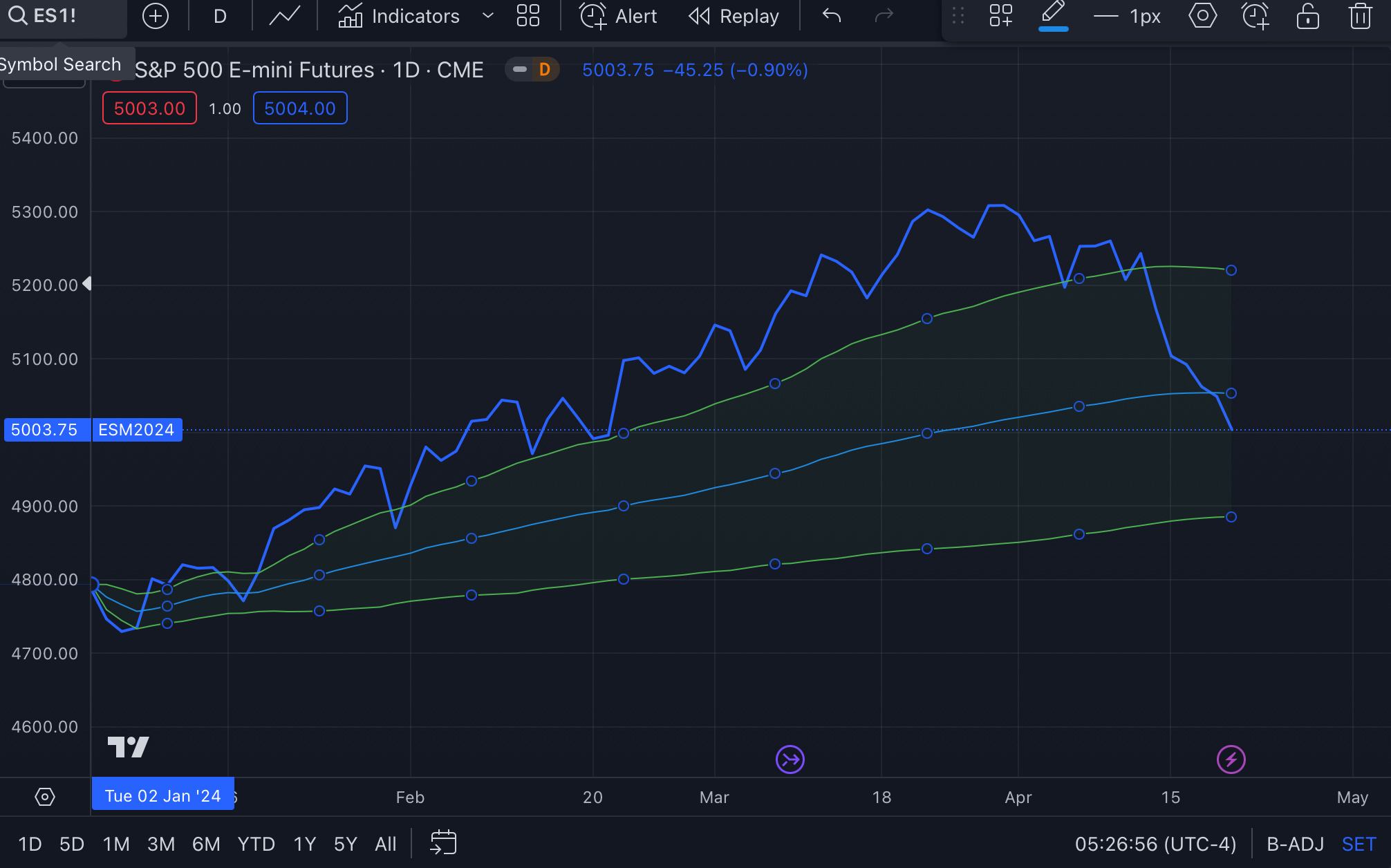Select the 1Y time range
Viewport: 1391px width, 868px height.
pyautogui.click(x=305, y=845)
